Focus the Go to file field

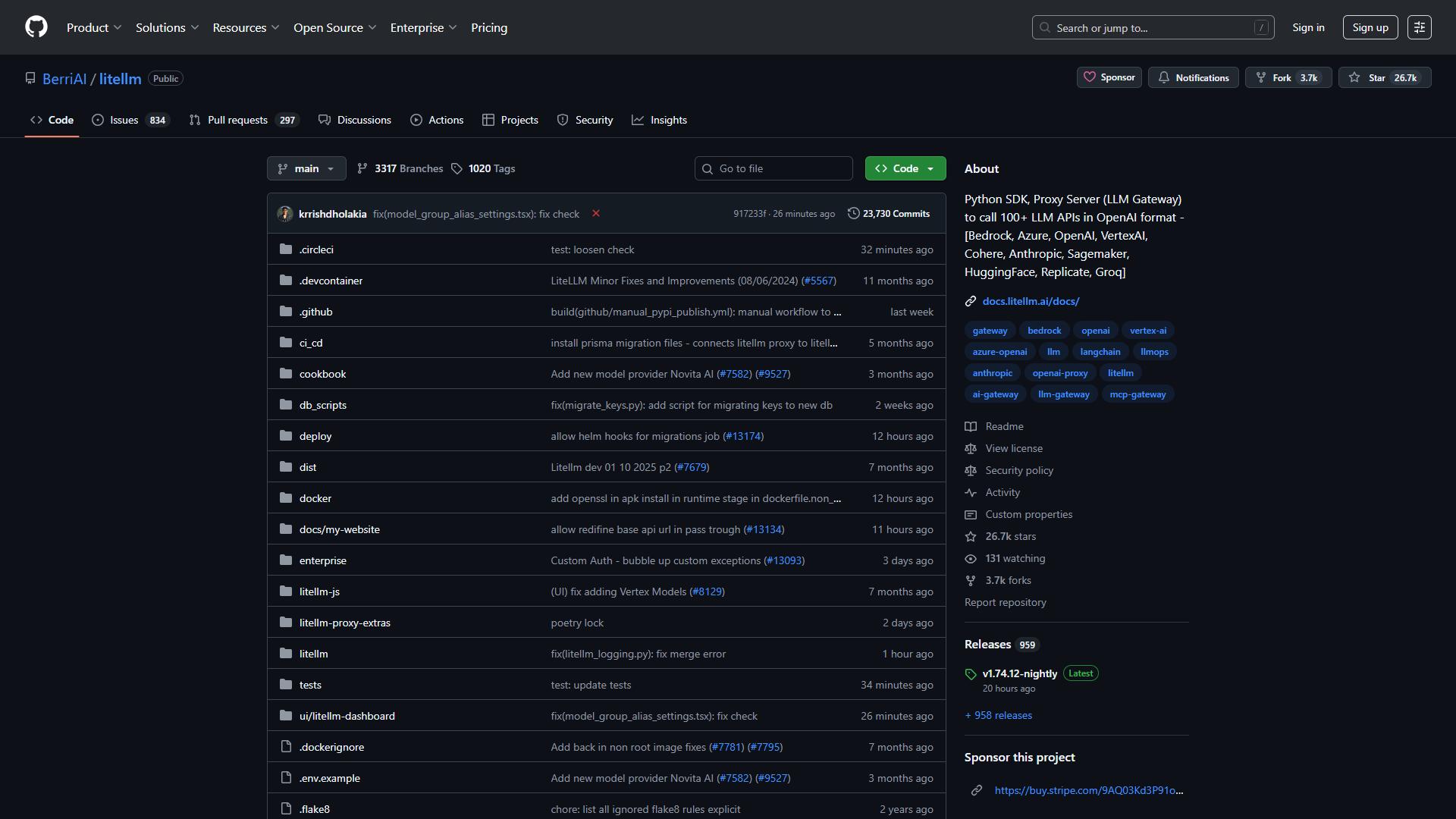click(773, 168)
